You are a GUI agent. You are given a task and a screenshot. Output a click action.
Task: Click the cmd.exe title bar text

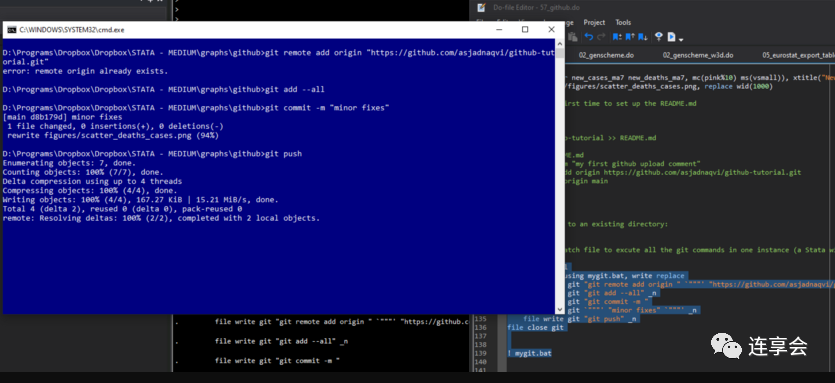click(x=72, y=30)
